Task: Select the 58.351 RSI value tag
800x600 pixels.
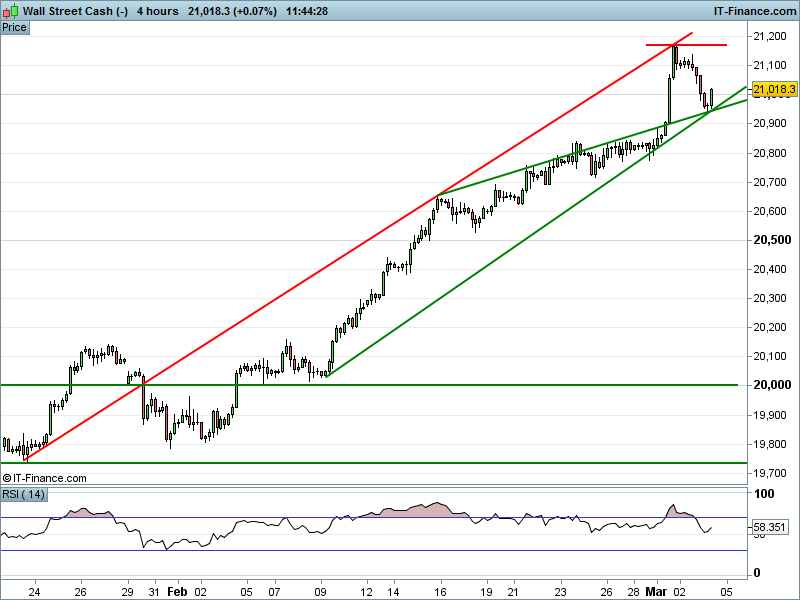Action: (x=770, y=527)
